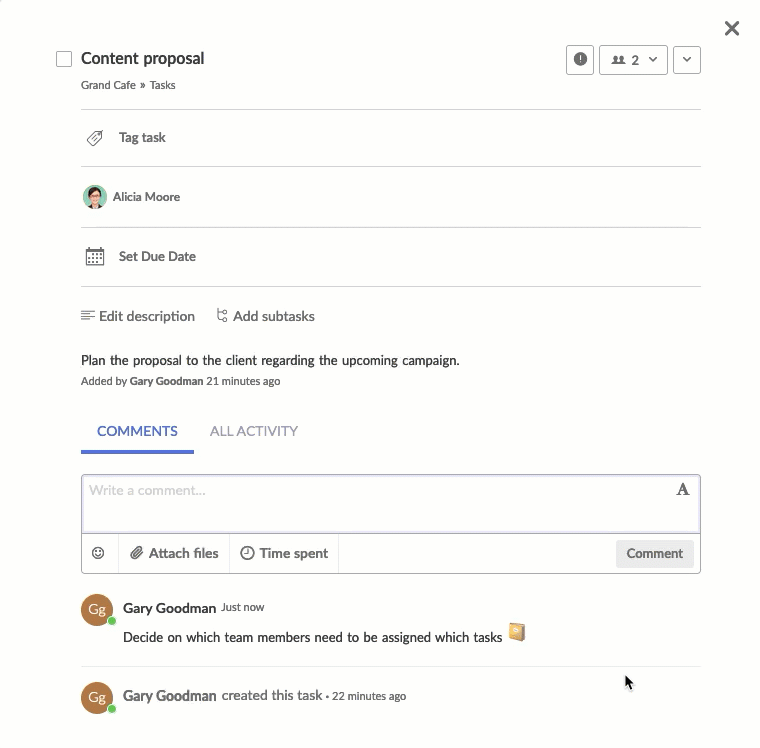Click Attach files paperclip
760x748 pixels.
(x=174, y=553)
